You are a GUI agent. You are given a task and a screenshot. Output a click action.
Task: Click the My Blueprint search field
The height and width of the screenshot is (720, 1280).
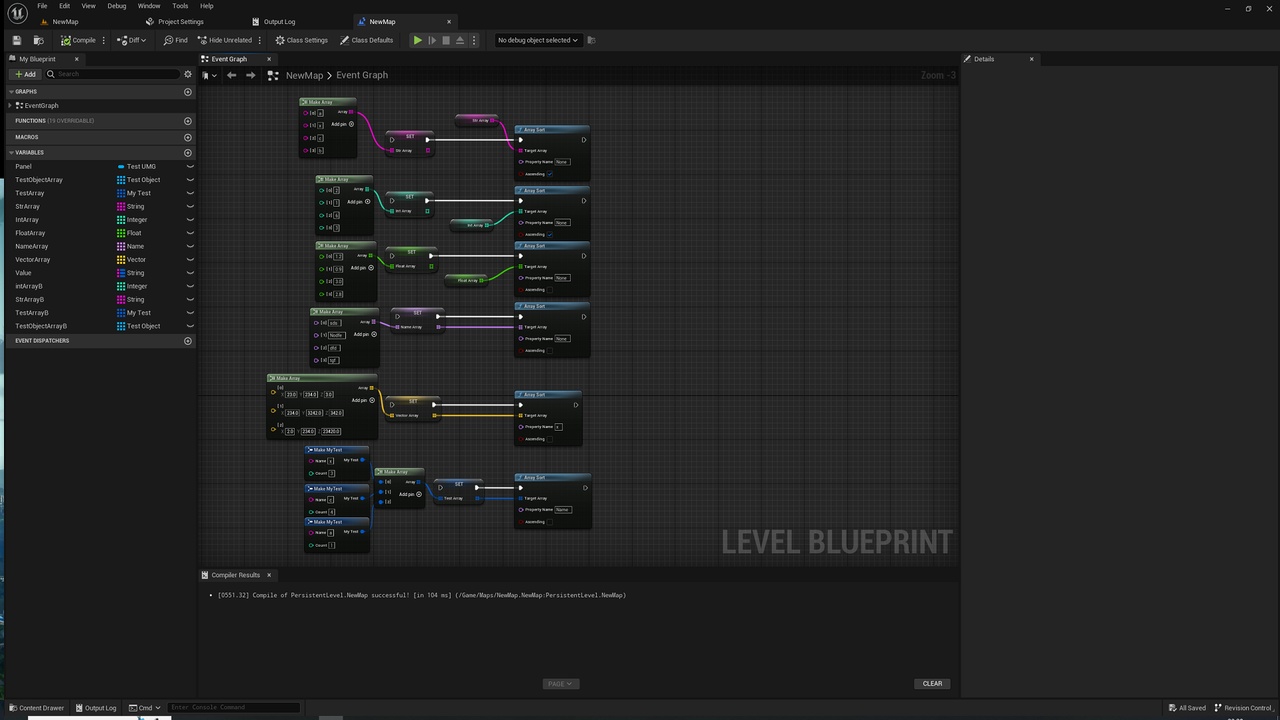point(112,74)
